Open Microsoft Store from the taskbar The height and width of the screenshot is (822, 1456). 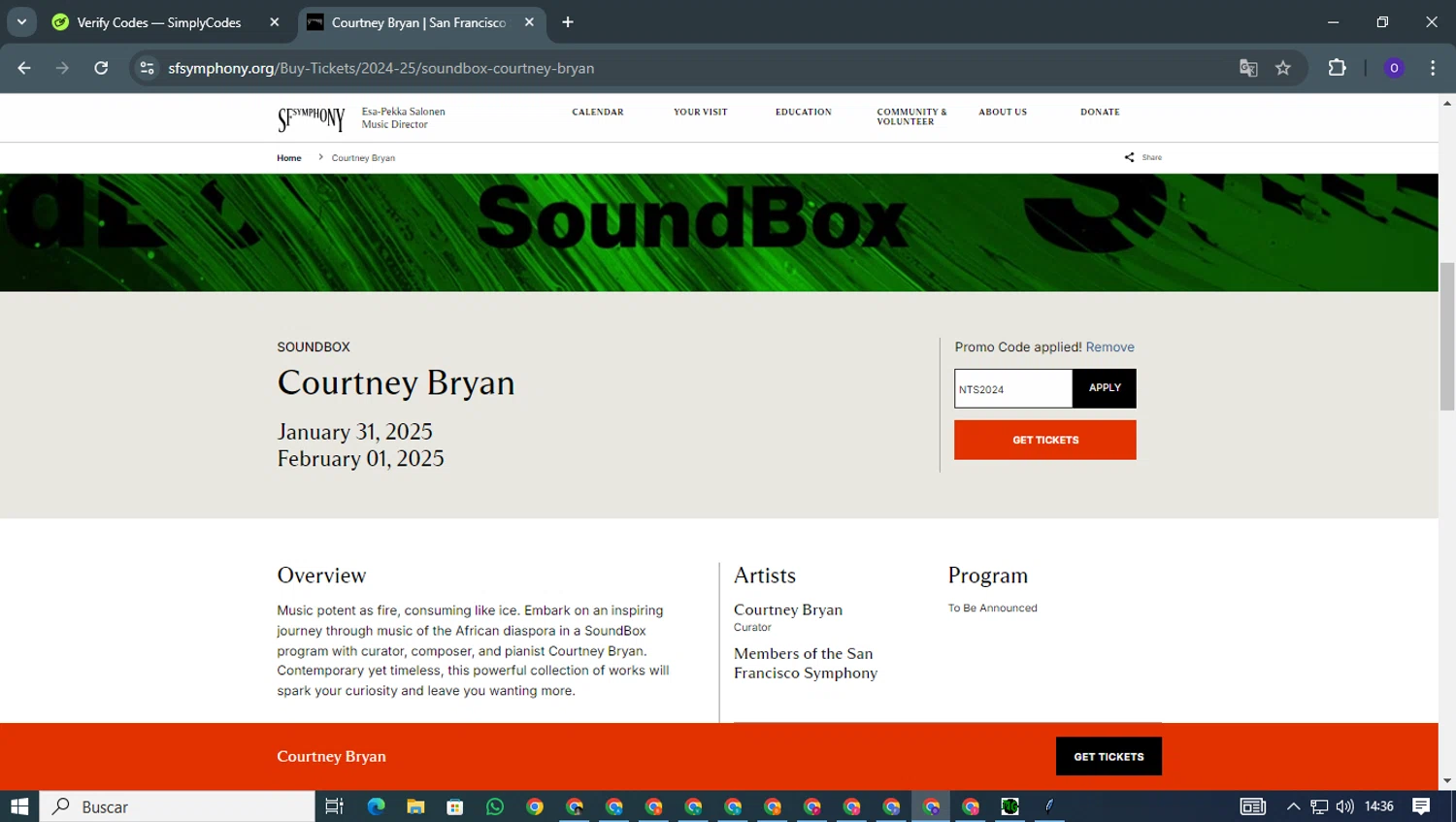click(x=455, y=806)
